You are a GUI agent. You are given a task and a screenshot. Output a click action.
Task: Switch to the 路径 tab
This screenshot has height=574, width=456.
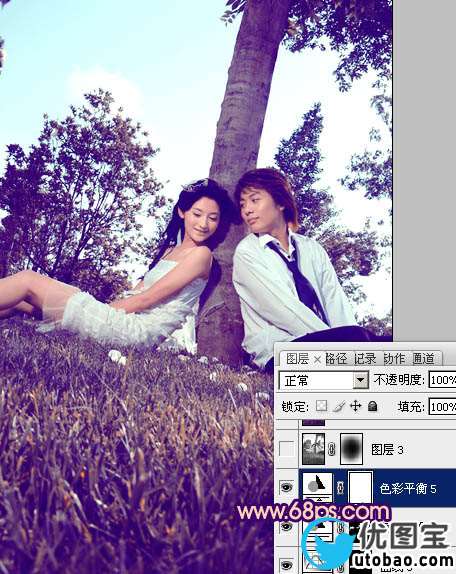click(x=336, y=359)
